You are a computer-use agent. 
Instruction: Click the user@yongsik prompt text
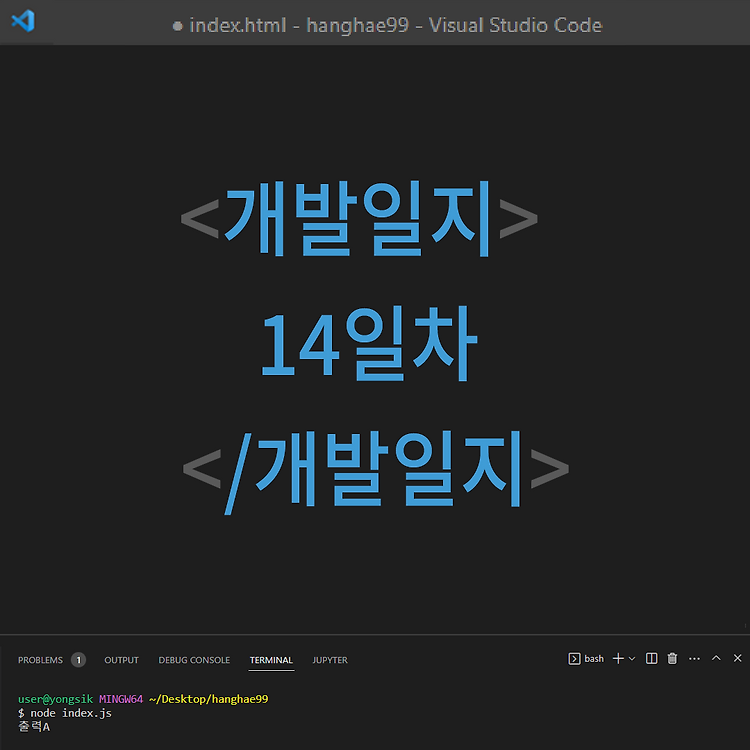tap(55, 699)
